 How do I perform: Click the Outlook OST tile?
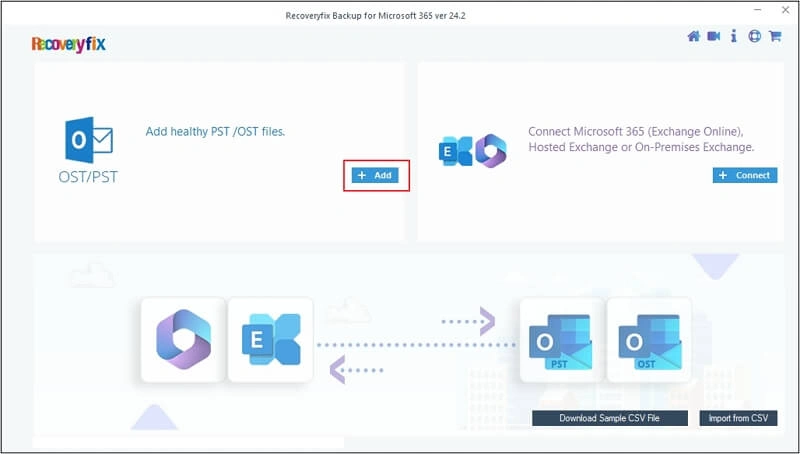649,340
